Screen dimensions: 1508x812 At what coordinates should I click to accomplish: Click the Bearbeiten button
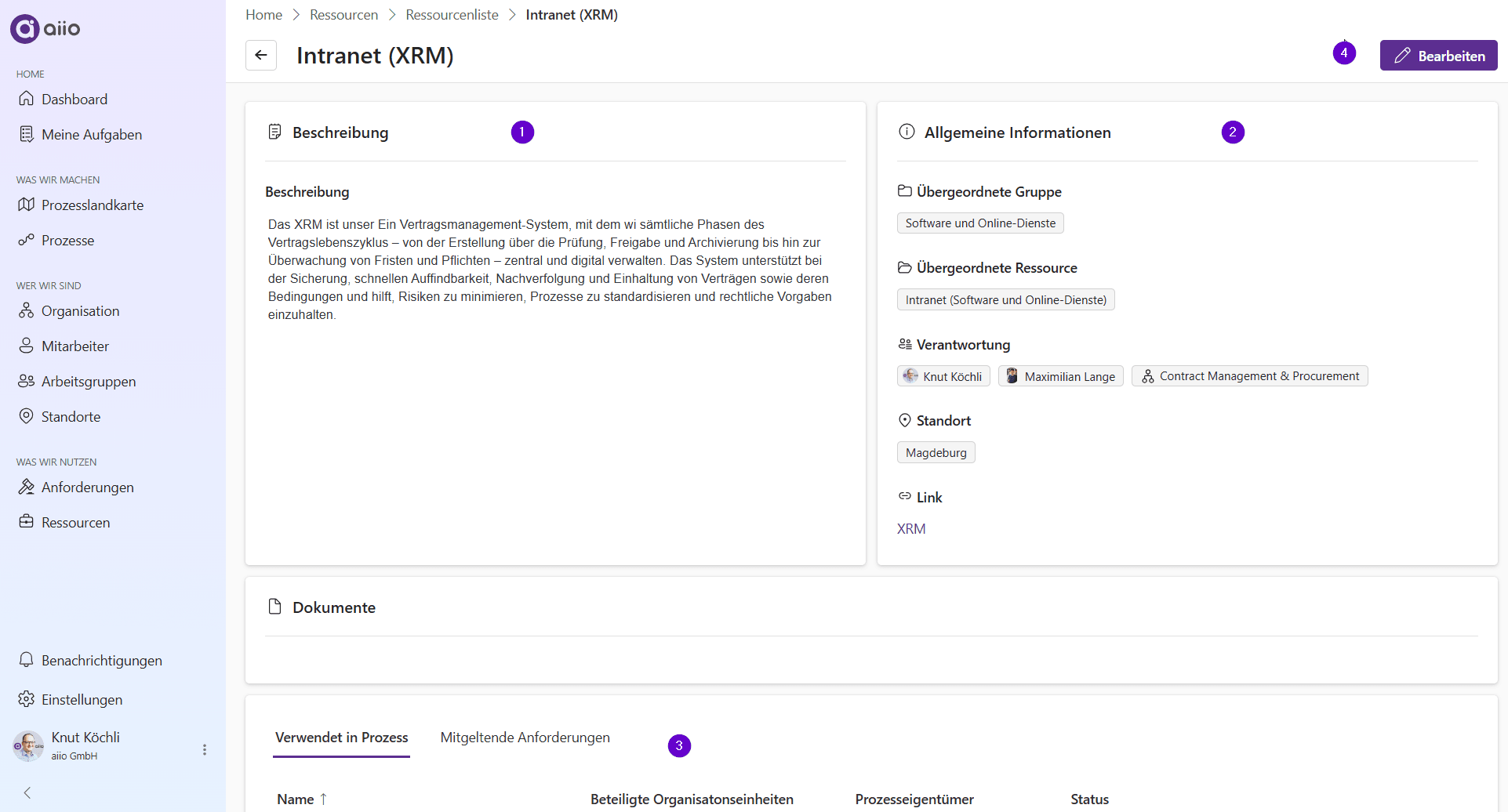coord(1438,56)
